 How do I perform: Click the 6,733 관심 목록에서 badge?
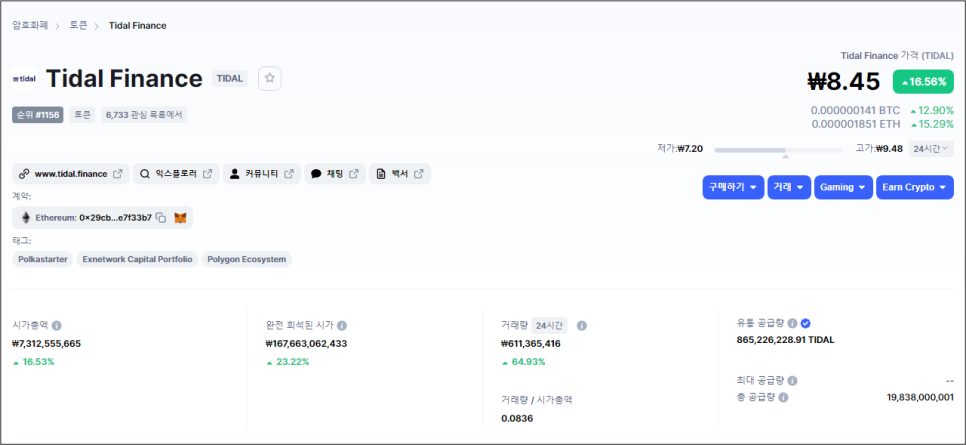pos(144,115)
